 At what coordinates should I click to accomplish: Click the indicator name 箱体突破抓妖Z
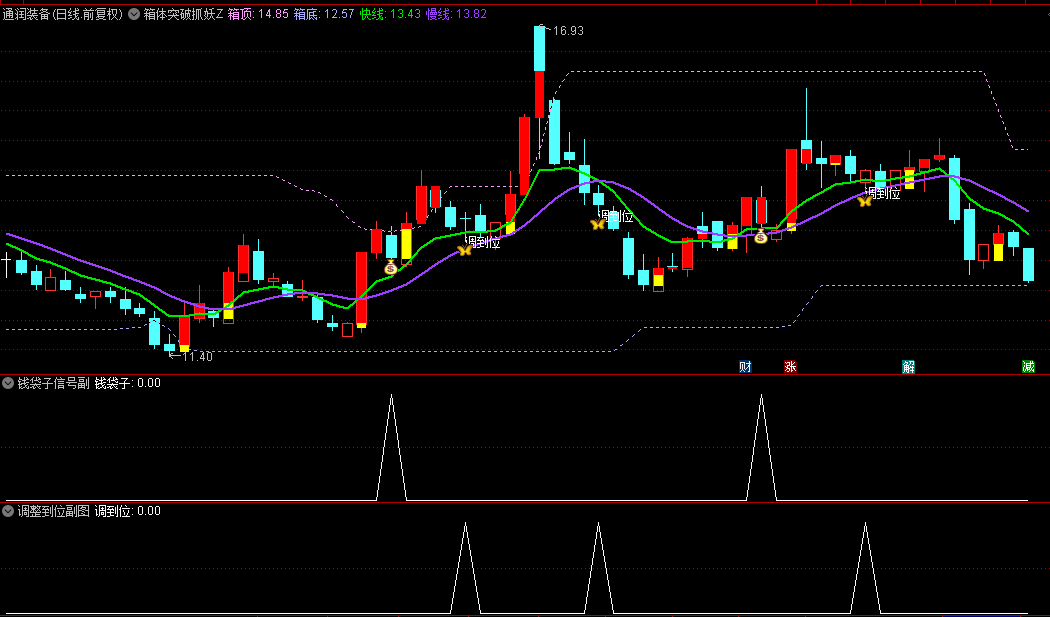point(183,14)
